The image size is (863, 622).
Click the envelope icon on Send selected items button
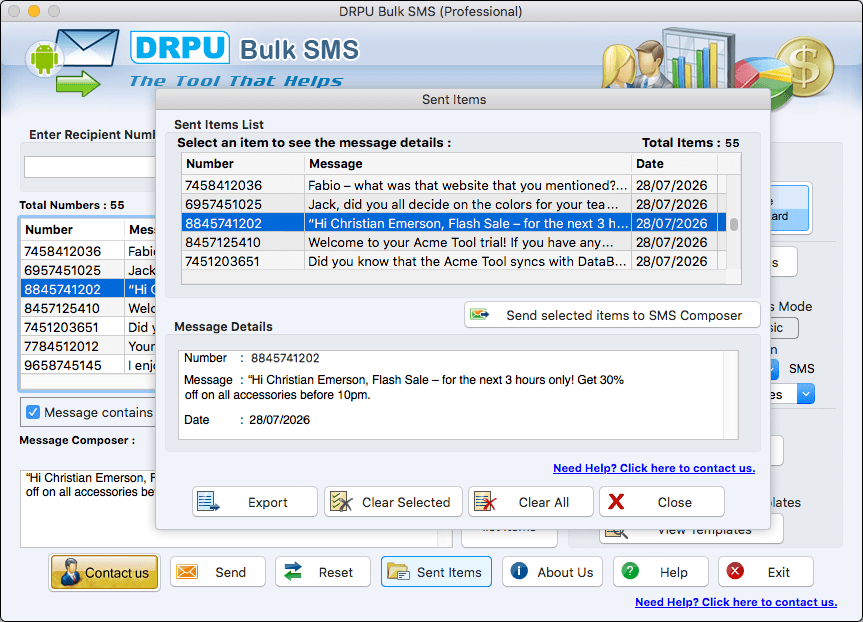[x=479, y=315]
